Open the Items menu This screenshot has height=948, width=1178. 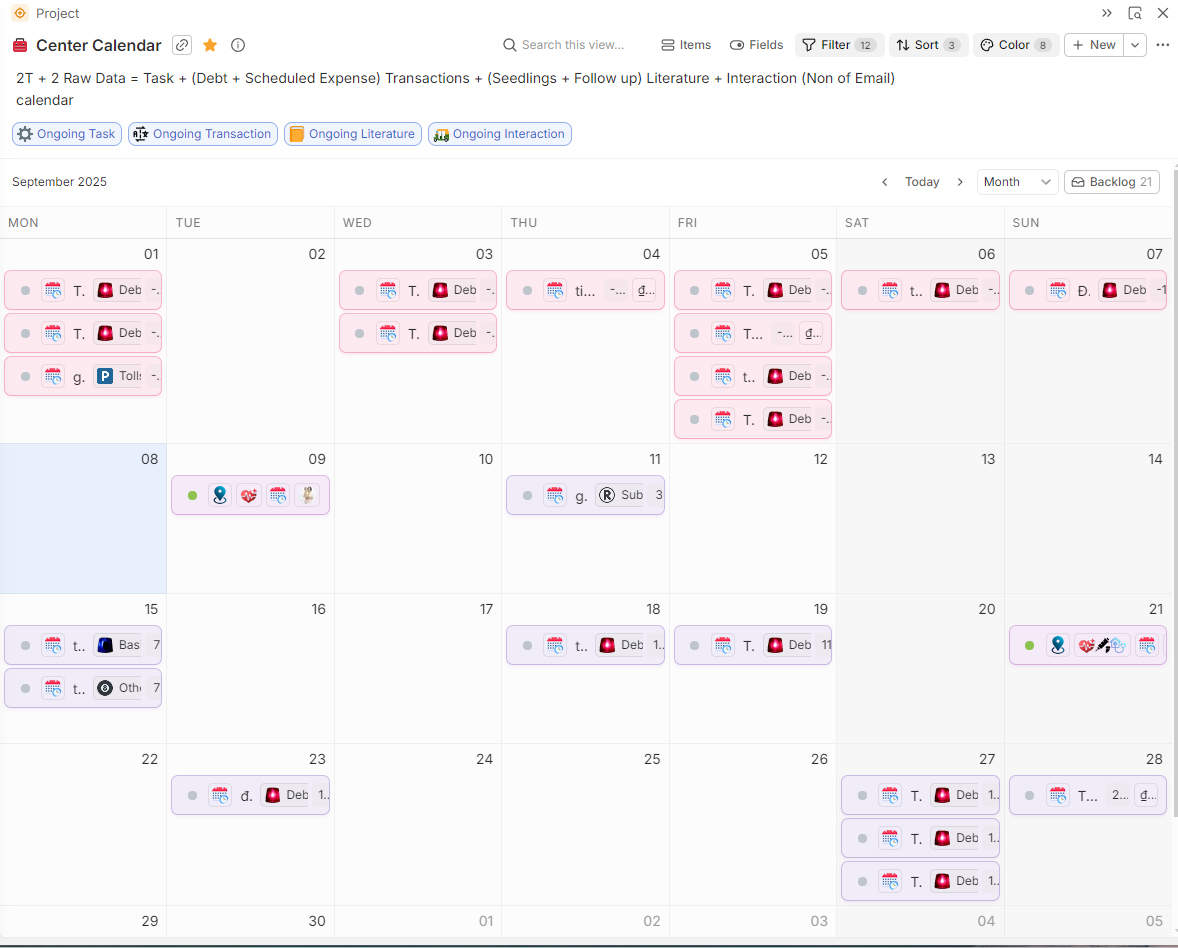click(x=686, y=45)
